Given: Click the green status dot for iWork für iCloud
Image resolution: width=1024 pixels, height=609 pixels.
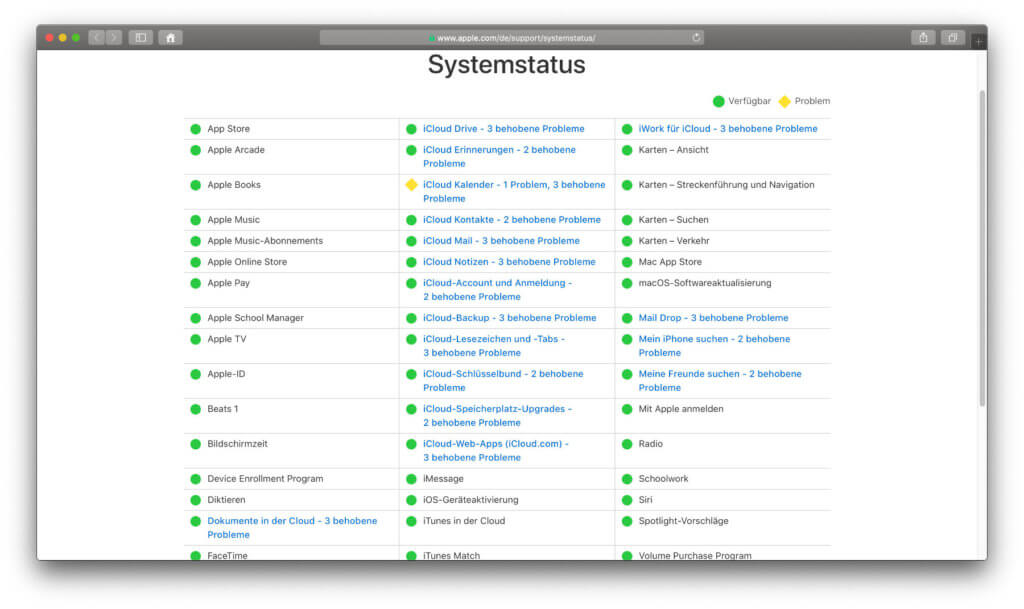Looking at the screenshot, I should [627, 129].
